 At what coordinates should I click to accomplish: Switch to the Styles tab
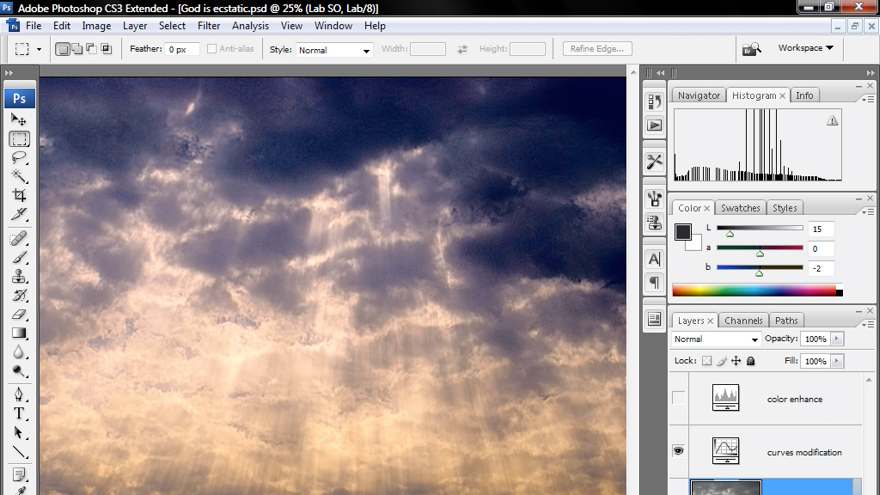pyautogui.click(x=785, y=208)
